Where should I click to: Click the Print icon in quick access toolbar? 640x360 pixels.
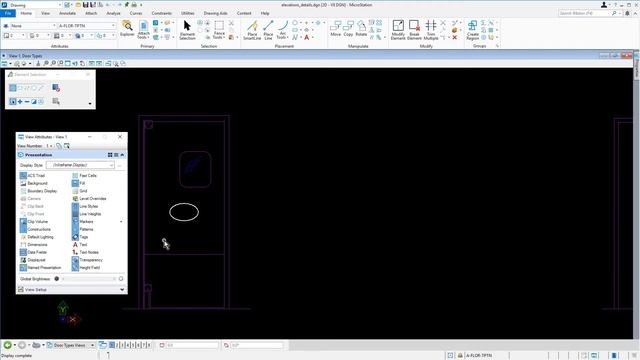pyautogui.click(x=134, y=5)
